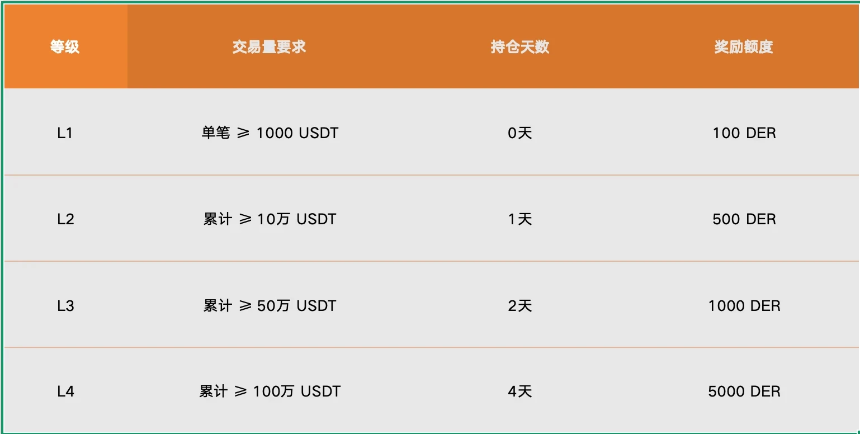
Task: Select the 0天 holding days cell
Action: pyautogui.click(x=520, y=133)
